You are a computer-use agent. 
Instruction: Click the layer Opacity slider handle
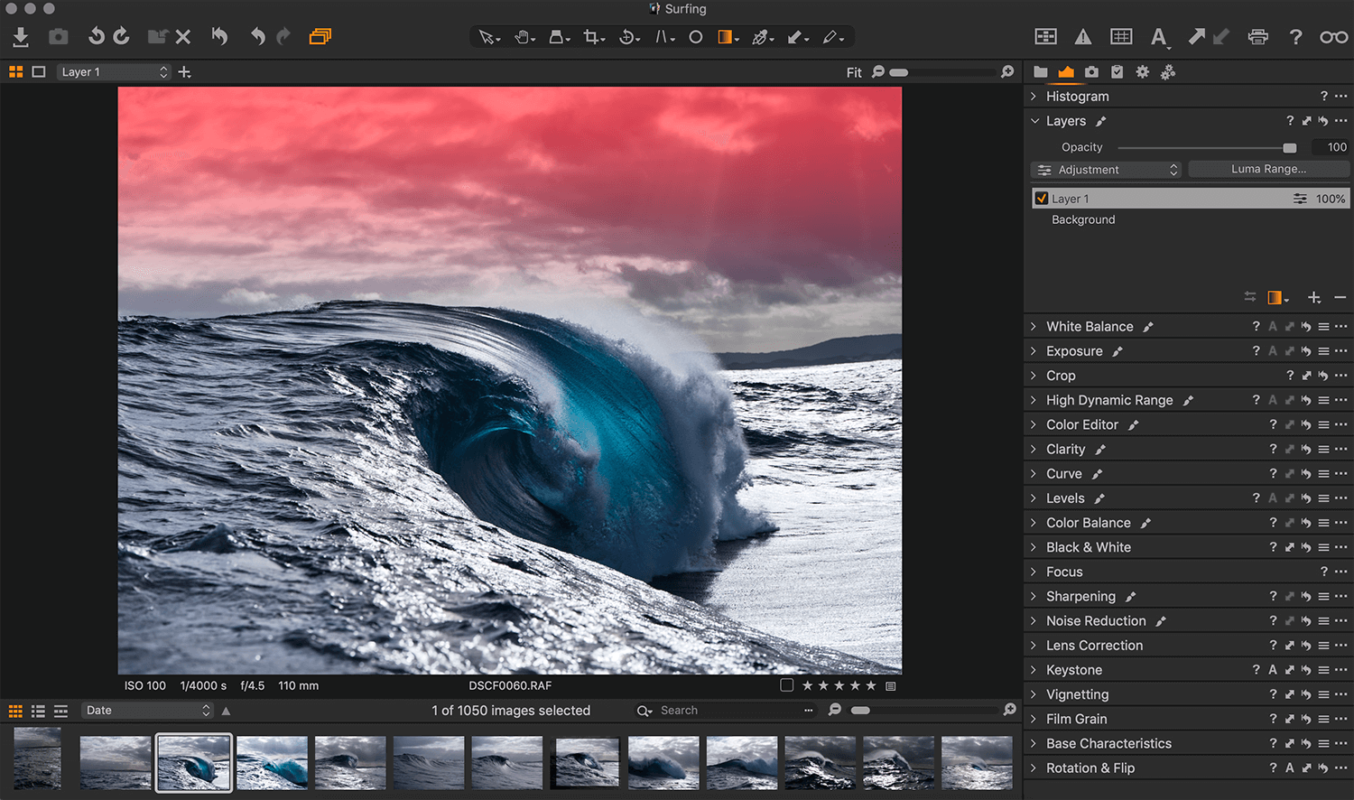1289,147
